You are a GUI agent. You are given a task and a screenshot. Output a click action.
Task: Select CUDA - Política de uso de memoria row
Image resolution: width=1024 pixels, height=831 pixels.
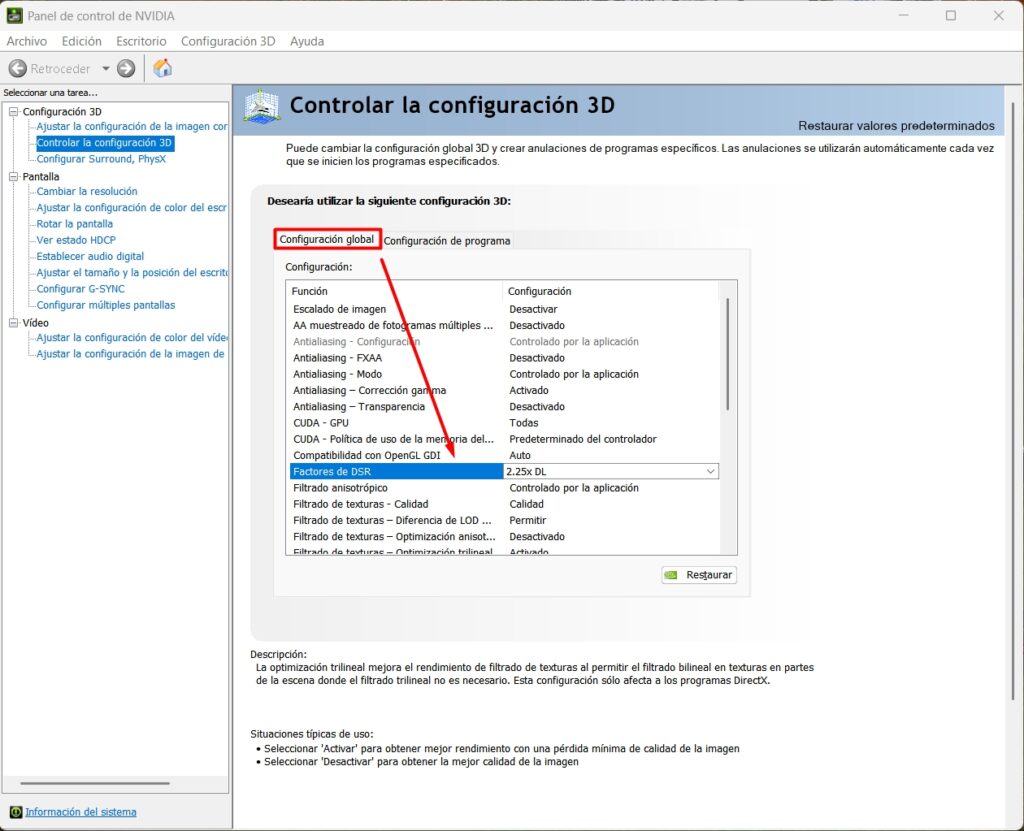(x=504, y=439)
